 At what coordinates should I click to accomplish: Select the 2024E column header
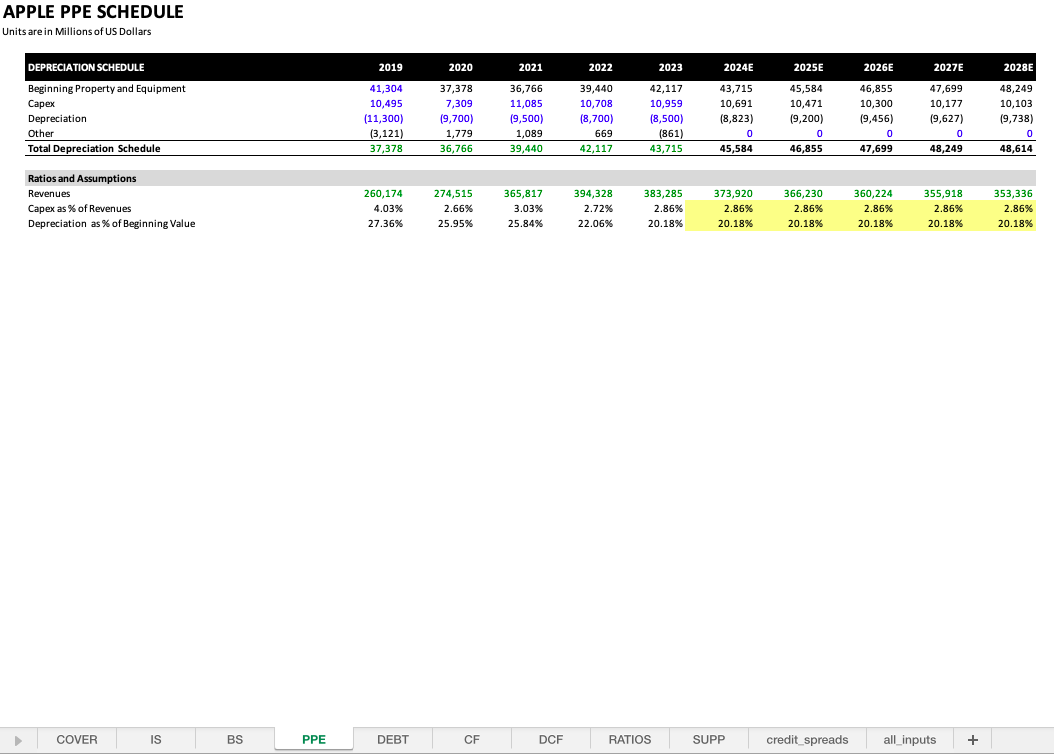click(x=738, y=67)
